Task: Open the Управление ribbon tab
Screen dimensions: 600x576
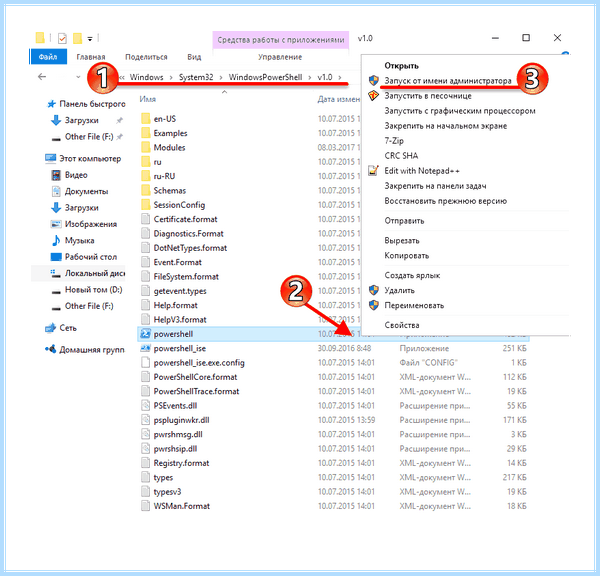Action: coord(280,57)
